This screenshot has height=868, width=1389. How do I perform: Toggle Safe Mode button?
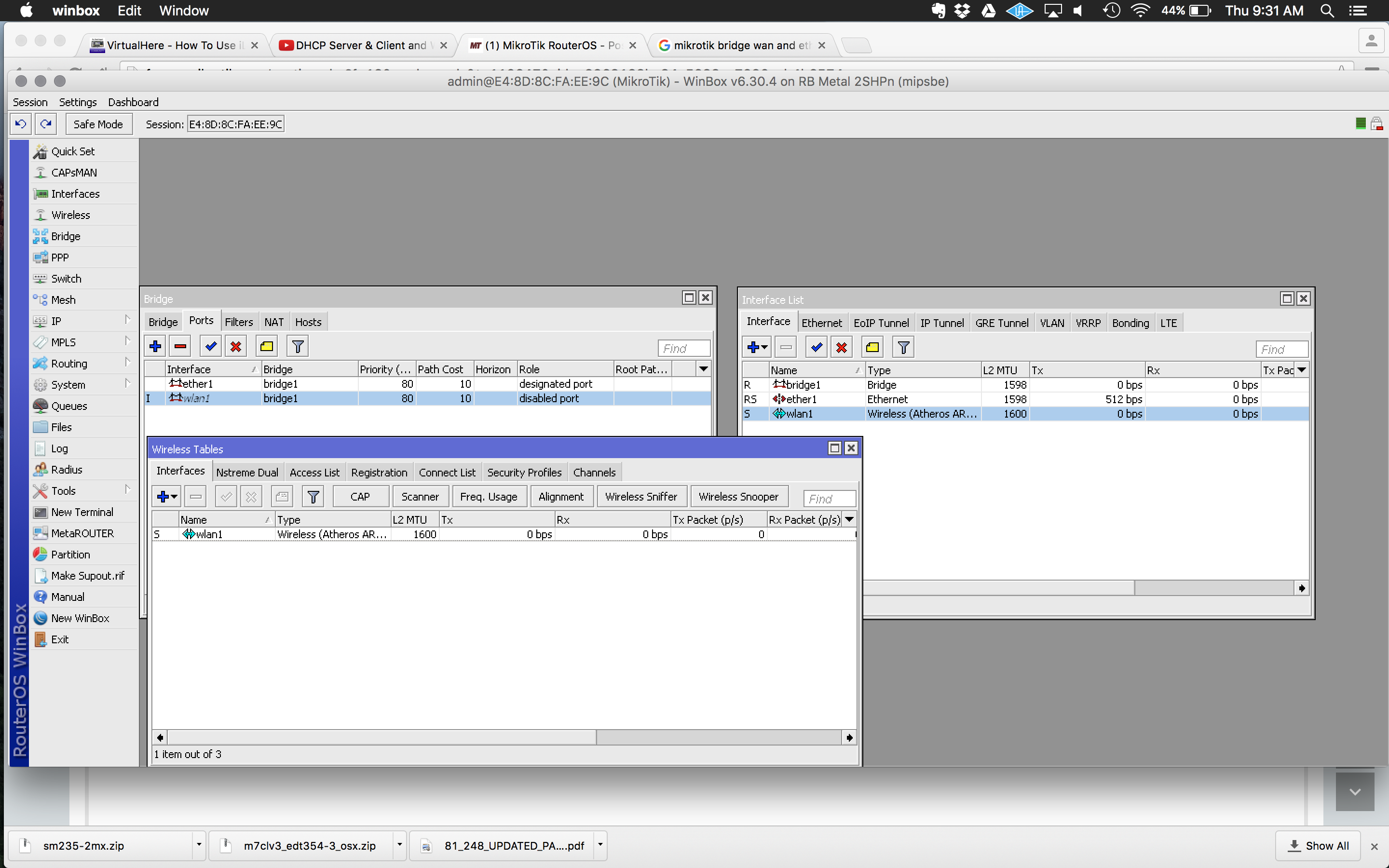coord(98,124)
